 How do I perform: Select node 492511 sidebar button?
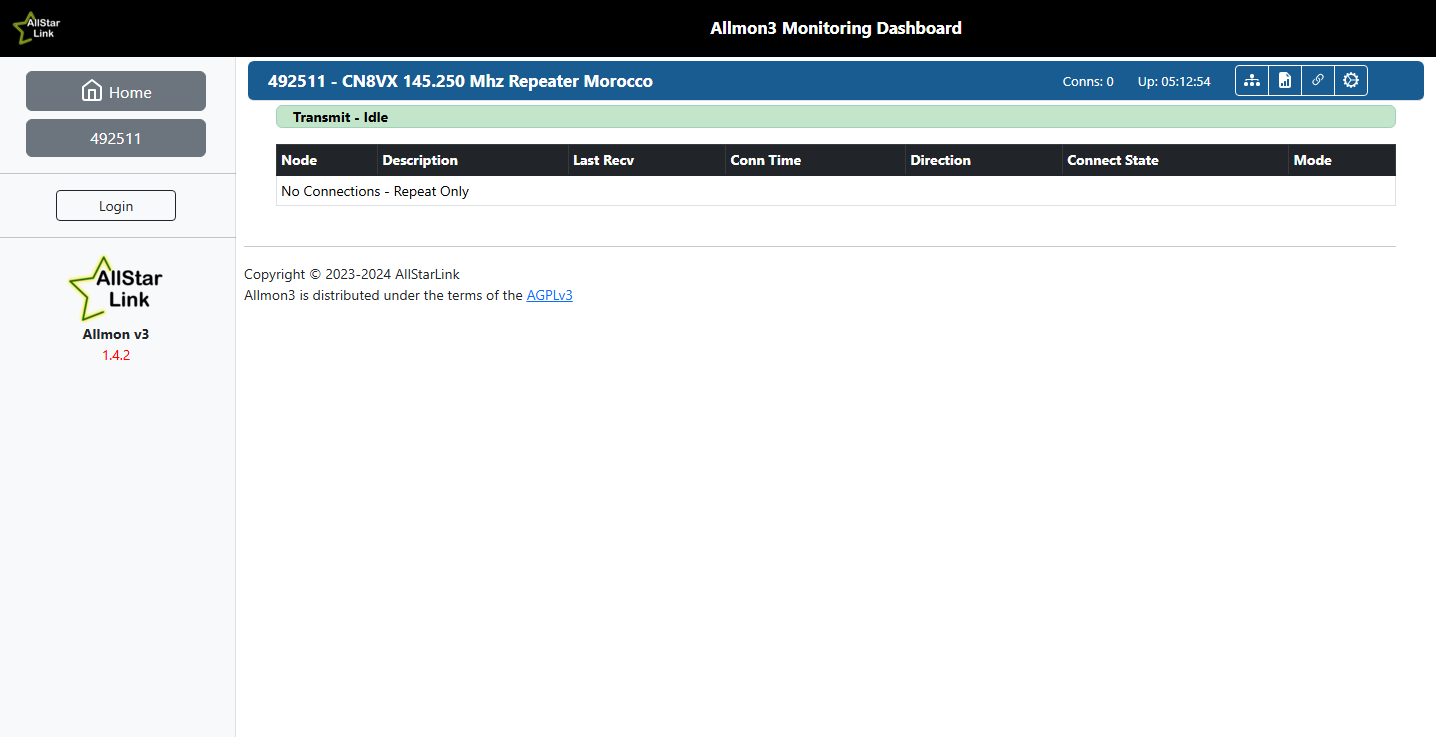(x=116, y=138)
